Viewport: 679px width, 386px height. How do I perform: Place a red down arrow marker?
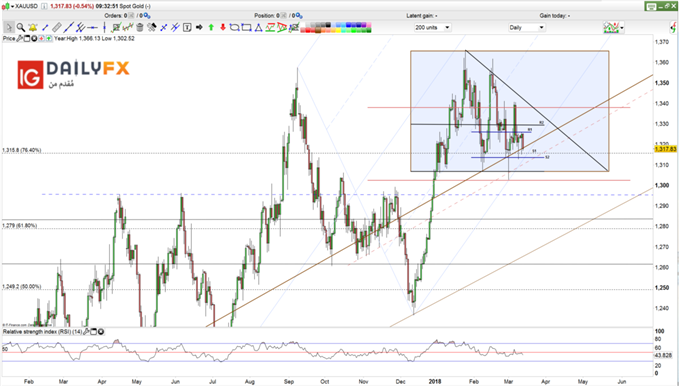point(223,27)
